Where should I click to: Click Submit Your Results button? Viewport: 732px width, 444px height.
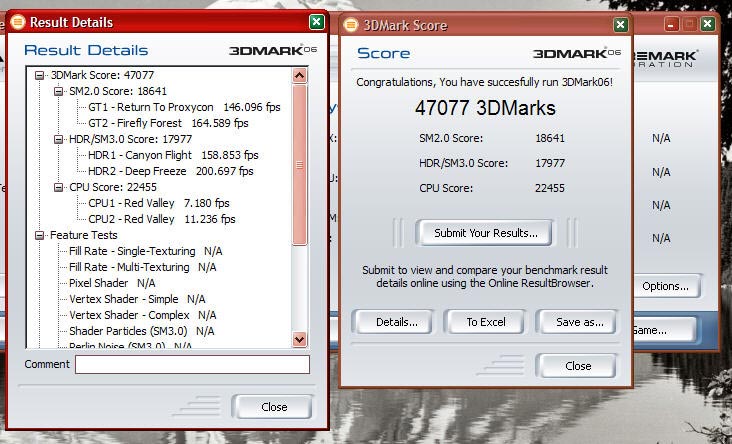coord(485,233)
